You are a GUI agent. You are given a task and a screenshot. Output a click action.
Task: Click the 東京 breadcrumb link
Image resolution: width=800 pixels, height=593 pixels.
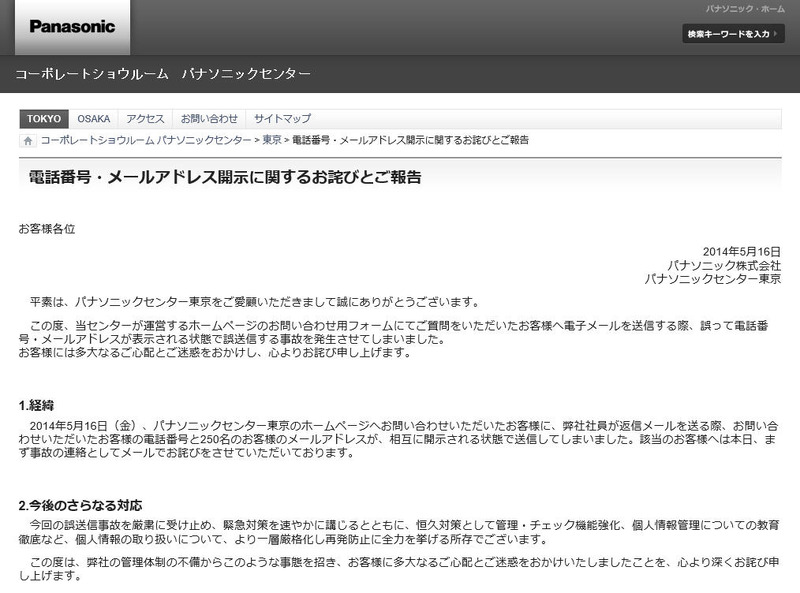(x=272, y=141)
